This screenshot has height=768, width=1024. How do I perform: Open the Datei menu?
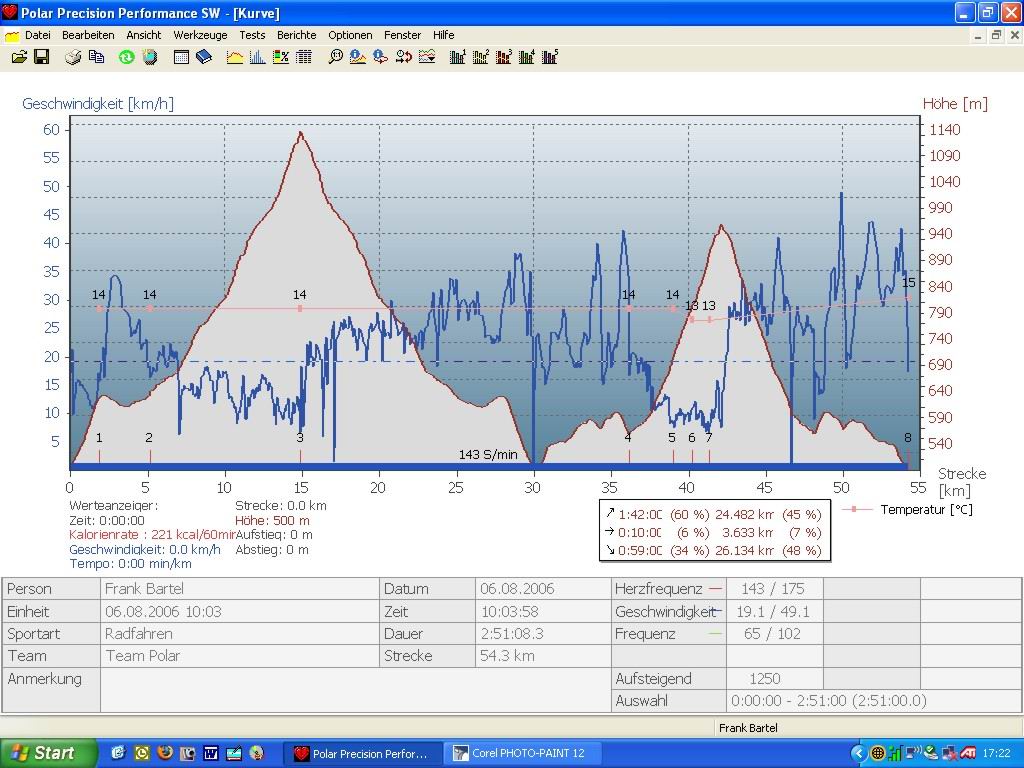coord(37,35)
